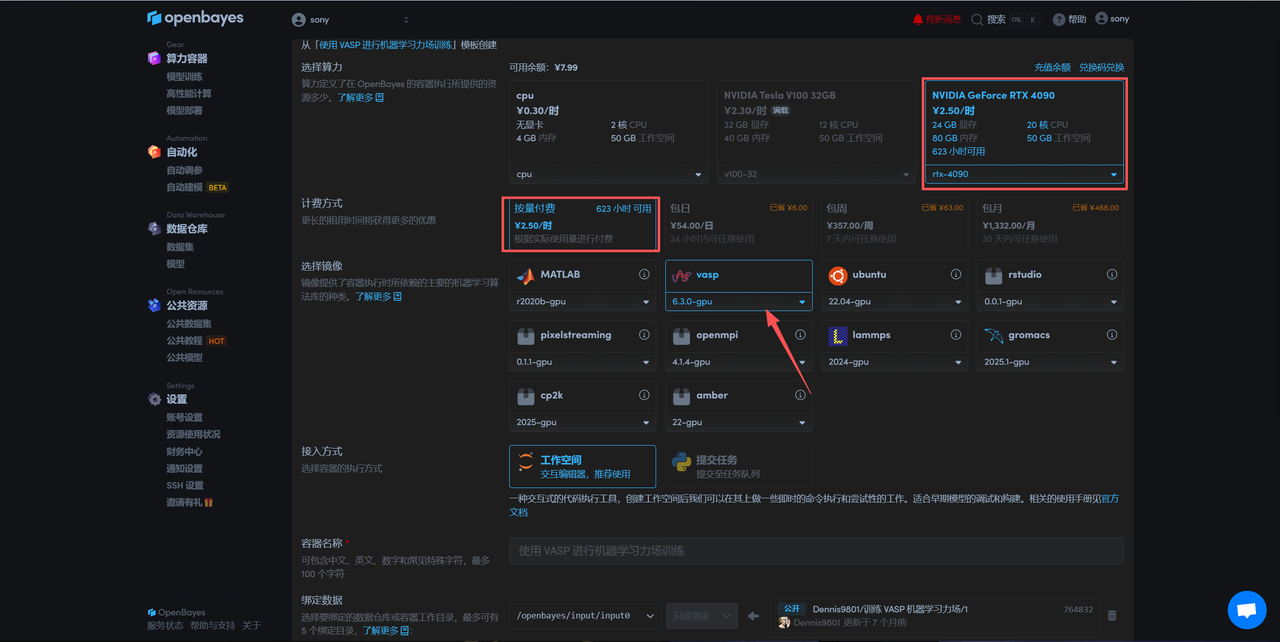Open the 服务状态 footer link

(x=164, y=626)
